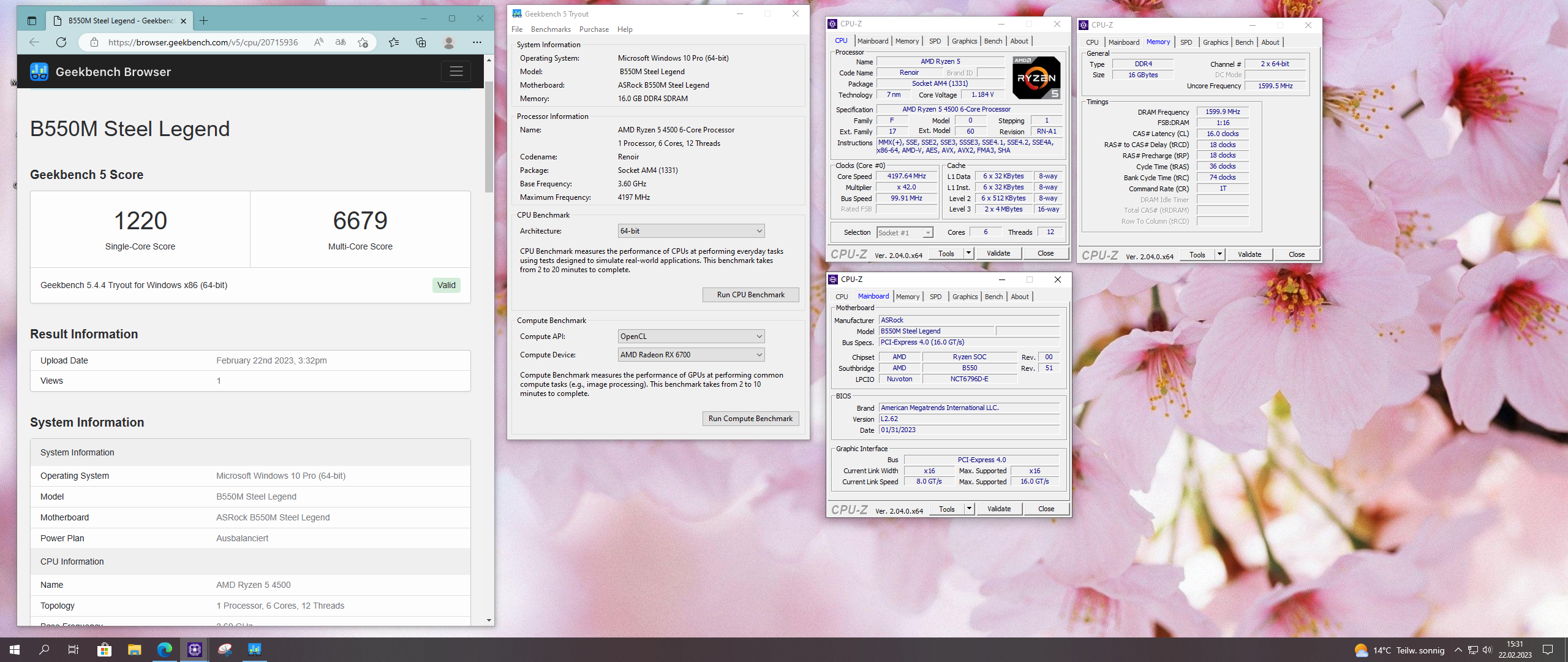Open Geekbench File menu
The width and height of the screenshot is (1568, 662).
[x=517, y=29]
